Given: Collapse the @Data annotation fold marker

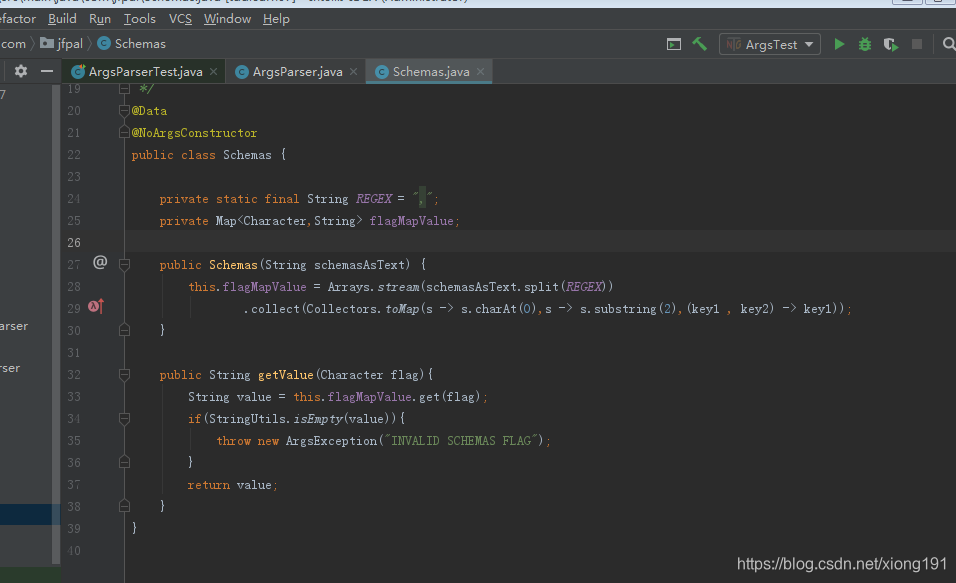Looking at the screenshot, I should point(124,110).
